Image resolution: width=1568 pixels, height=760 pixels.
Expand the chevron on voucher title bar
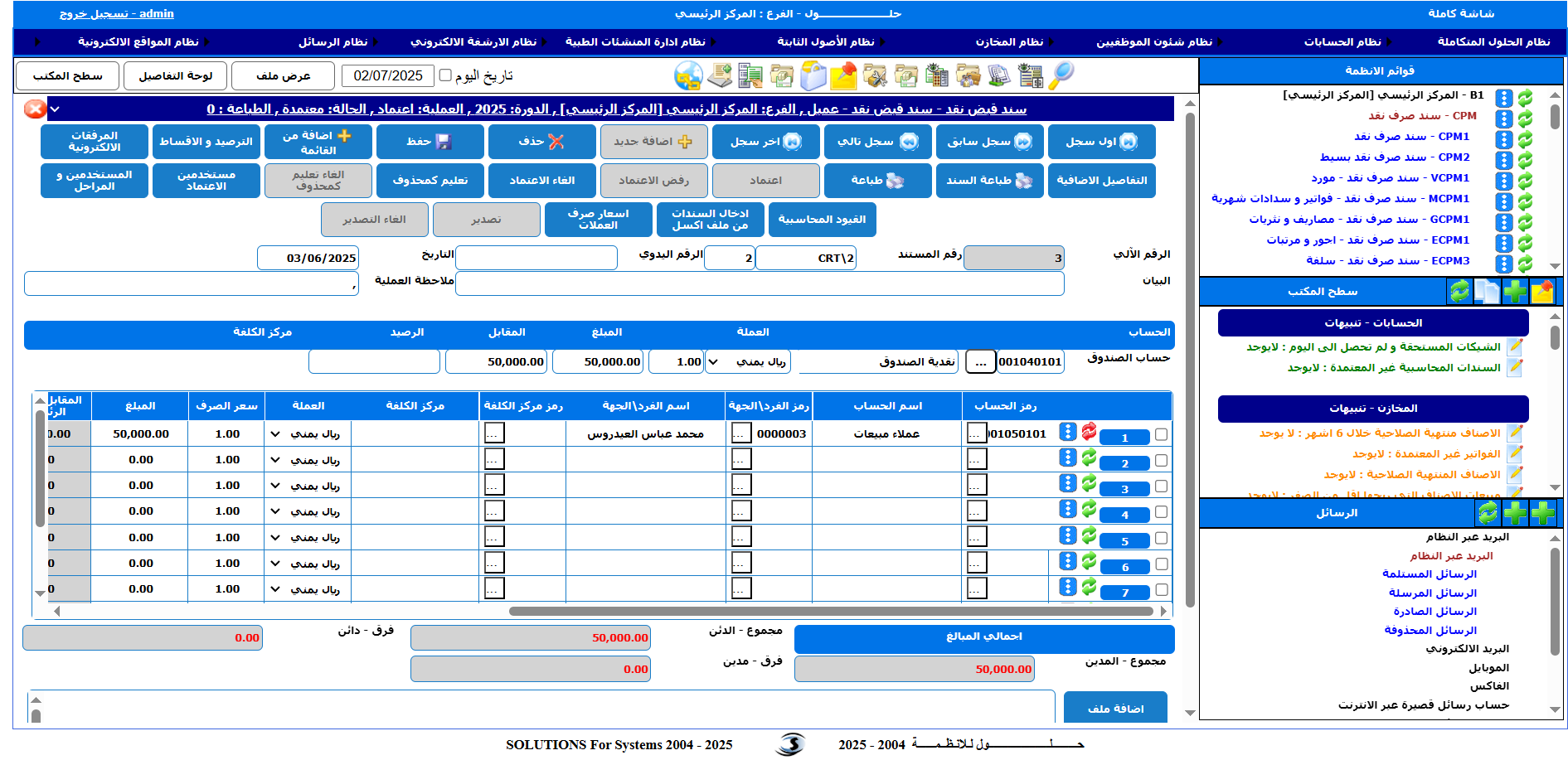[x=55, y=109]
